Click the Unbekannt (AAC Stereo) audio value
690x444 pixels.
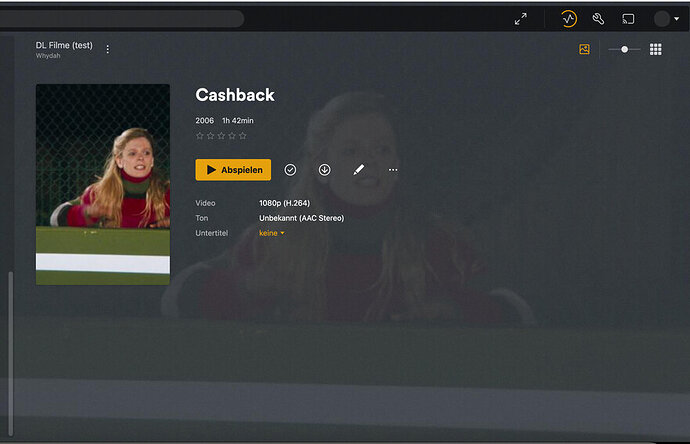coord(301,218)
